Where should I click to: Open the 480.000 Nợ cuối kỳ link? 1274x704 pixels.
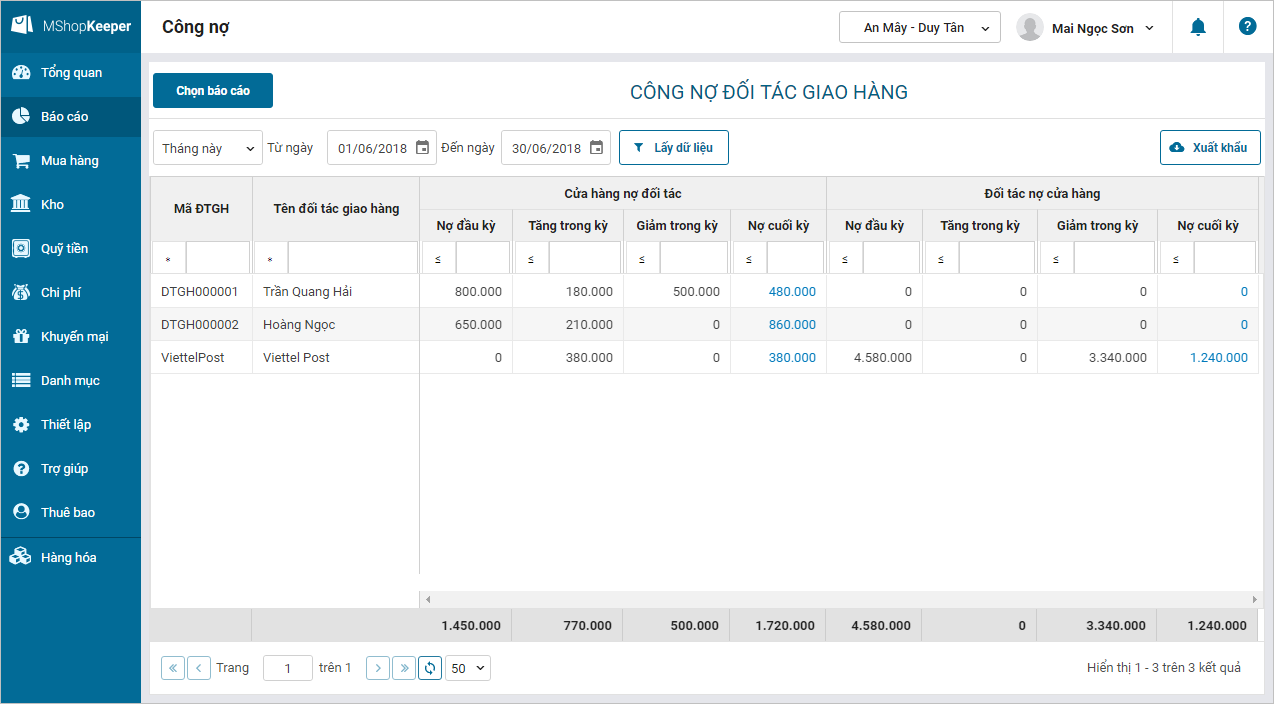(x=792, y=292)
